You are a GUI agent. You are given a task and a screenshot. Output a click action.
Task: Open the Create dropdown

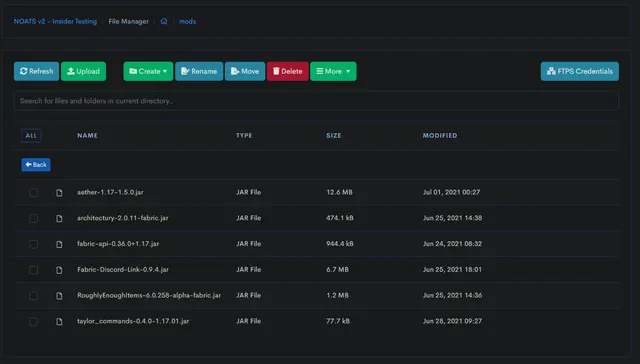(x=148, y=71)
